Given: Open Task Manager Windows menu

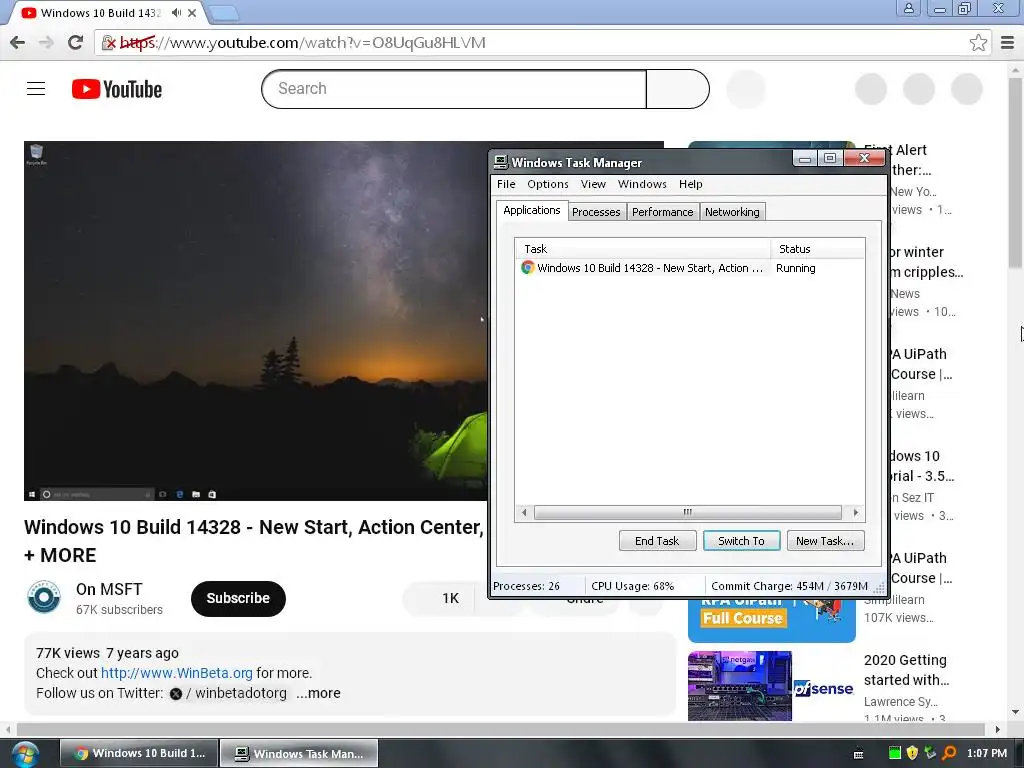Looking at the screenshot, I should coord(642,184).
